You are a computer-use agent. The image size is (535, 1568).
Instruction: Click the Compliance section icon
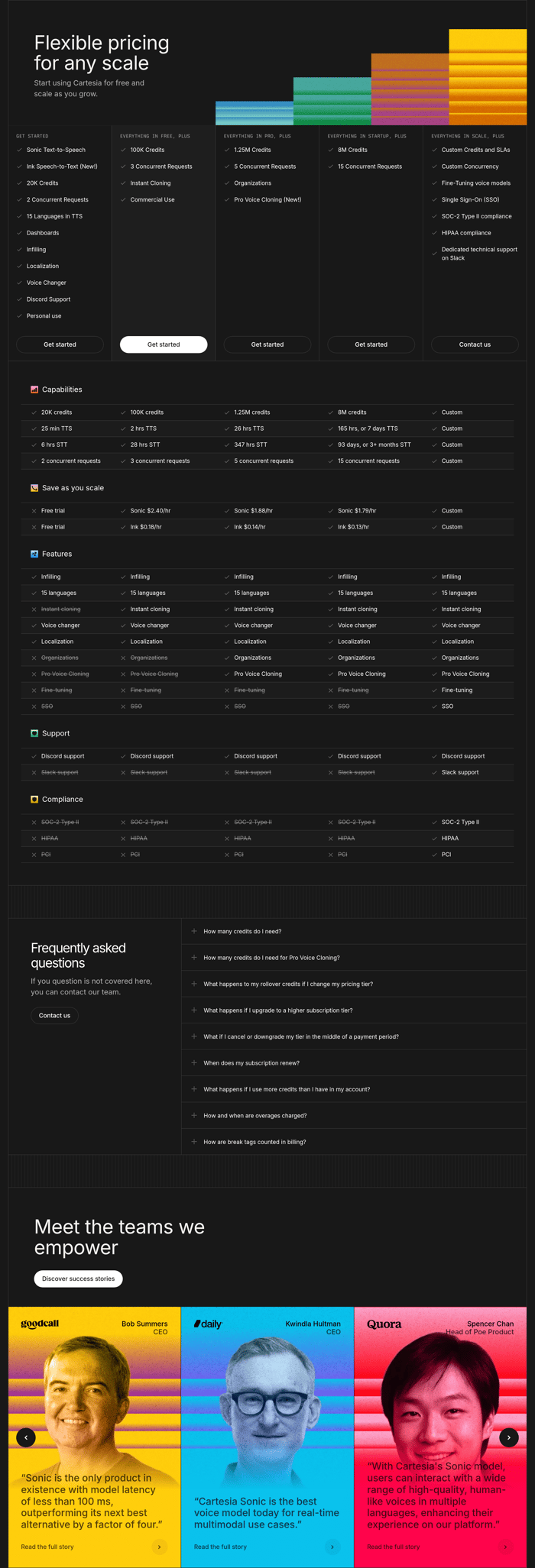[x=34, y=800]
